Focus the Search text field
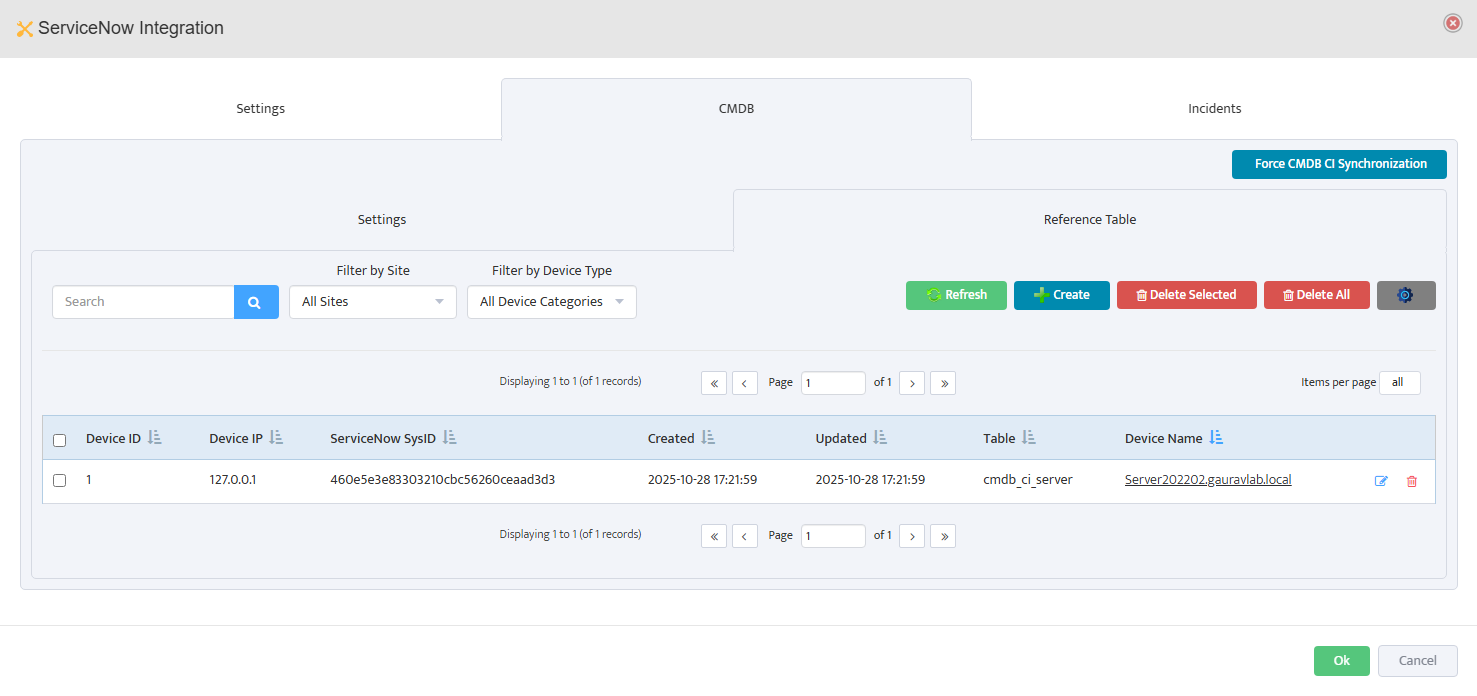Image resolution: width=1477 pixels, height=696 pixels. tap(143, 302)
